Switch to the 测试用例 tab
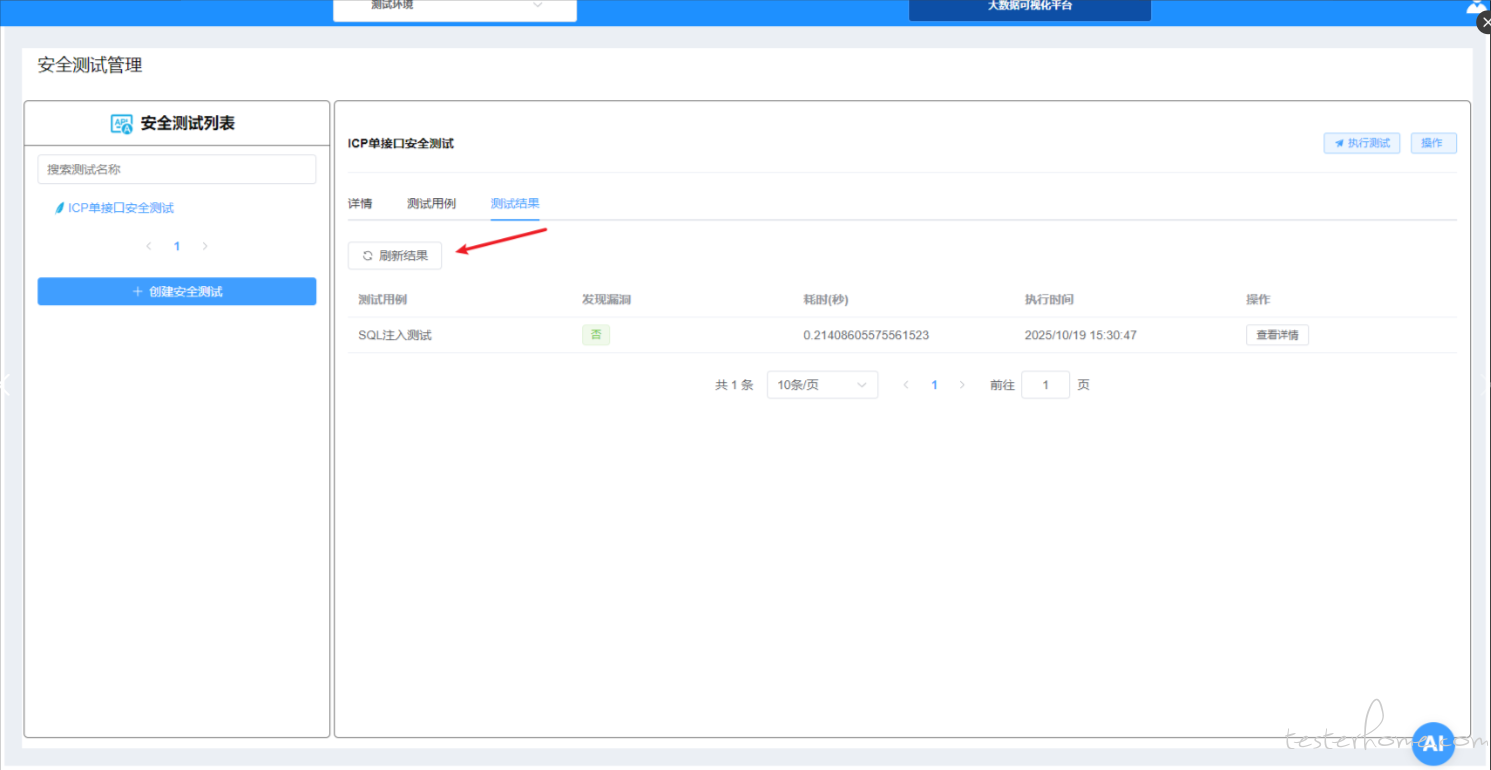This screenshot has width=1491, height=770. click(x=431, y=203)
